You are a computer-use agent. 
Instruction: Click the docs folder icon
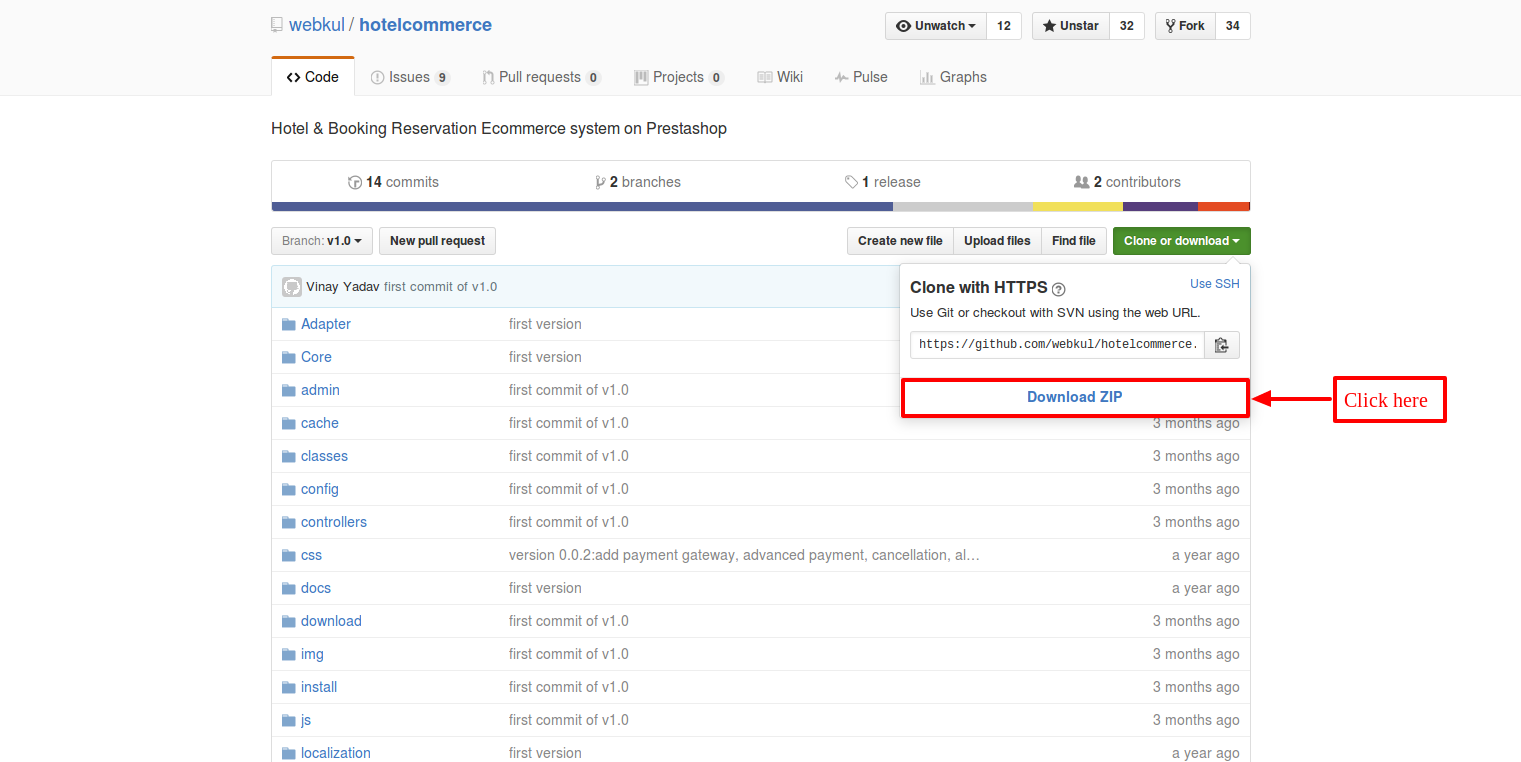(x=289, y=588)
